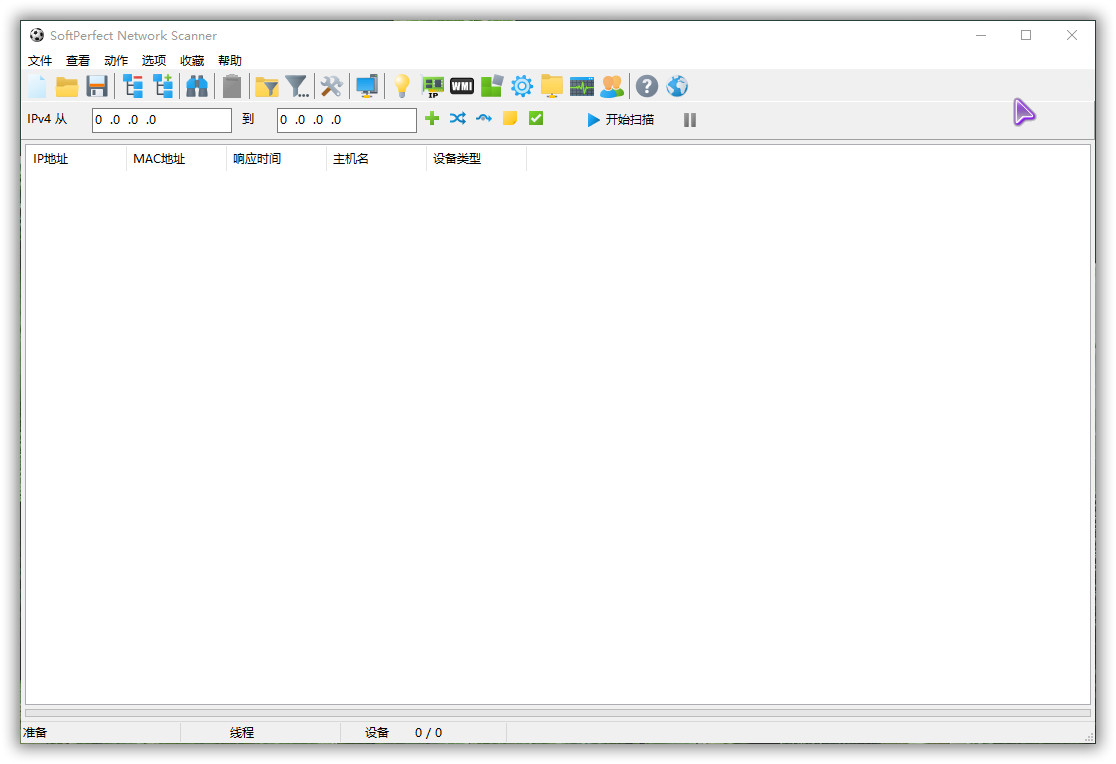Viewport: 1116px width, 764px height.
Task: Open the 选项 menu
Action: (x=154, y=61)
